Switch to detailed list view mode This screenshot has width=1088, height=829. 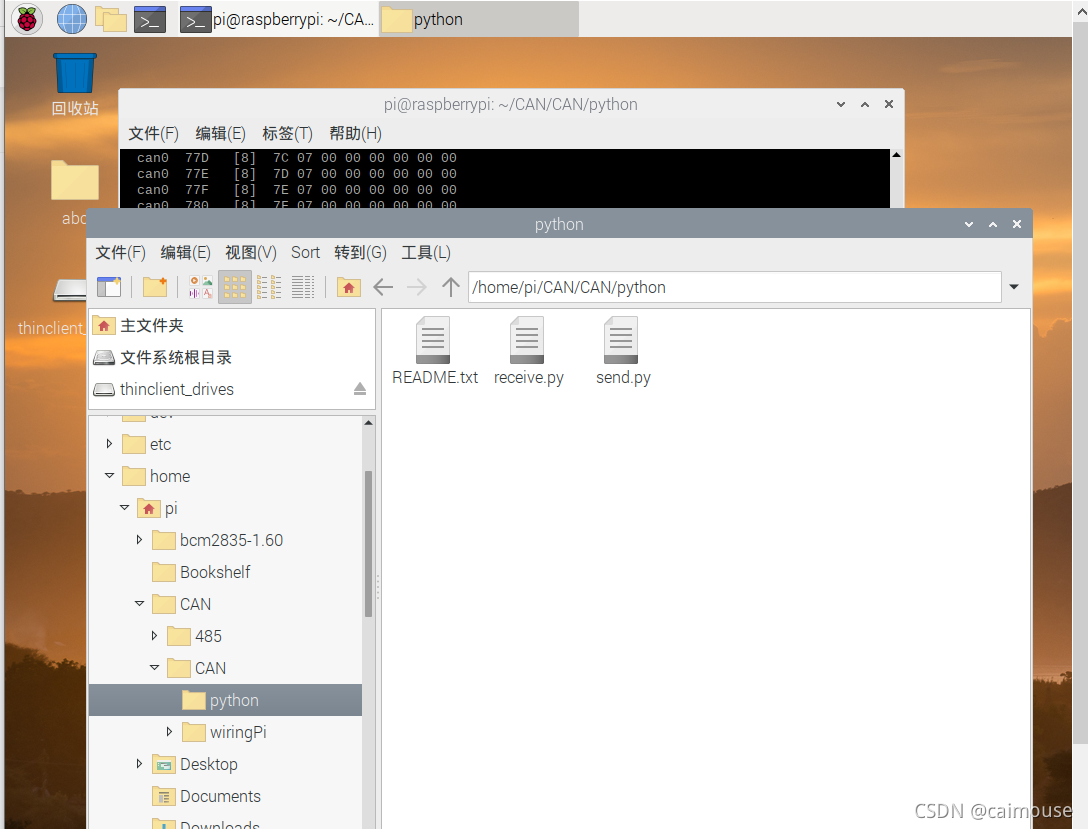tap(303, 287)
